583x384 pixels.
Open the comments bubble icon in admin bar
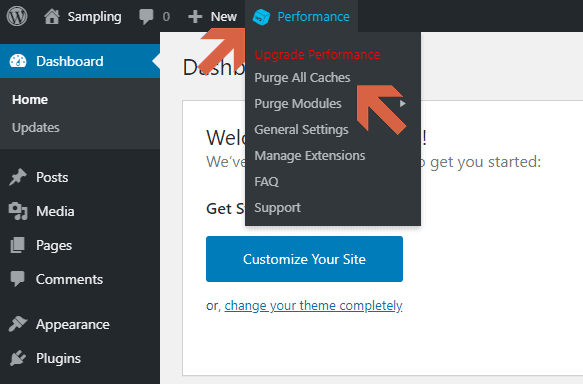(146, 17)
